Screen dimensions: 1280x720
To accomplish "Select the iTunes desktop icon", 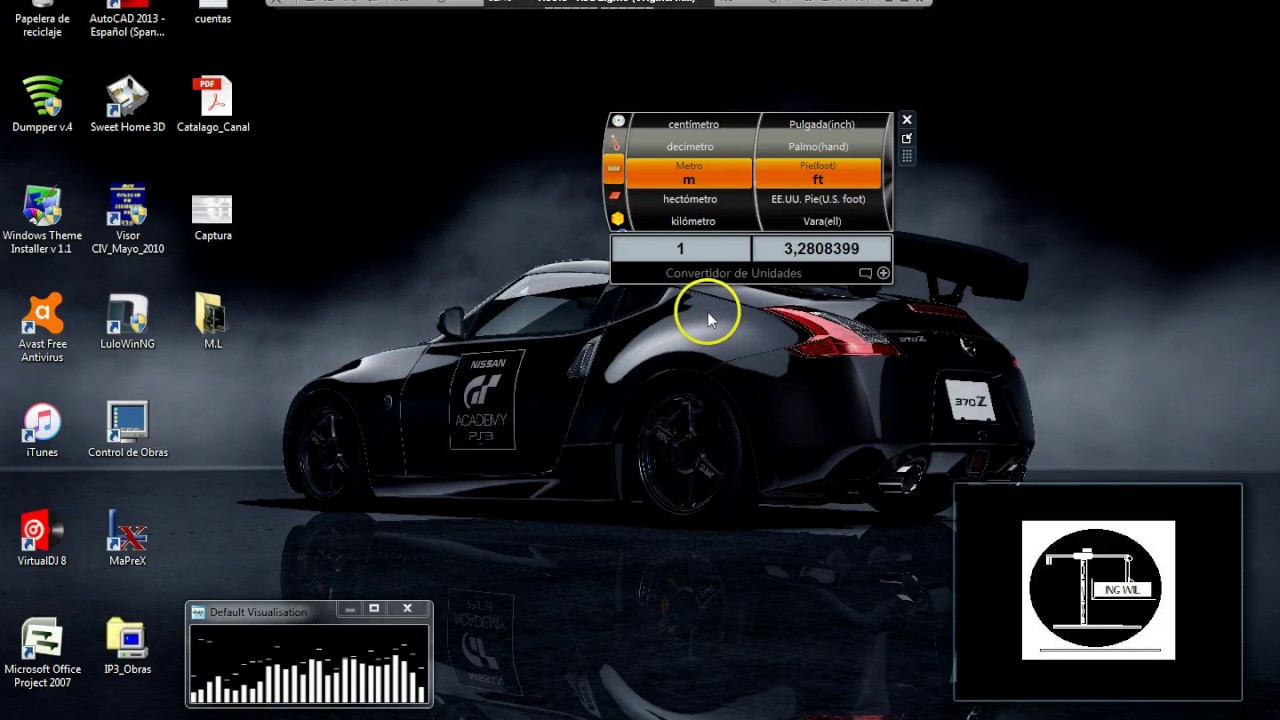I will (42, 430).
